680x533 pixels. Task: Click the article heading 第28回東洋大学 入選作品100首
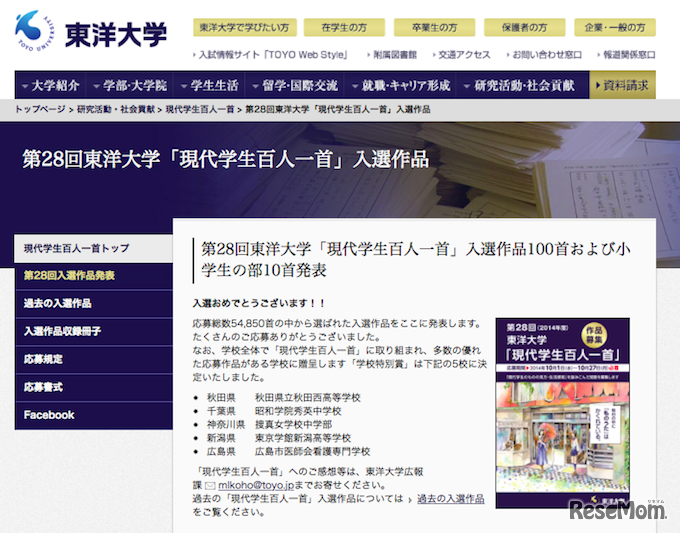point(414,260)
